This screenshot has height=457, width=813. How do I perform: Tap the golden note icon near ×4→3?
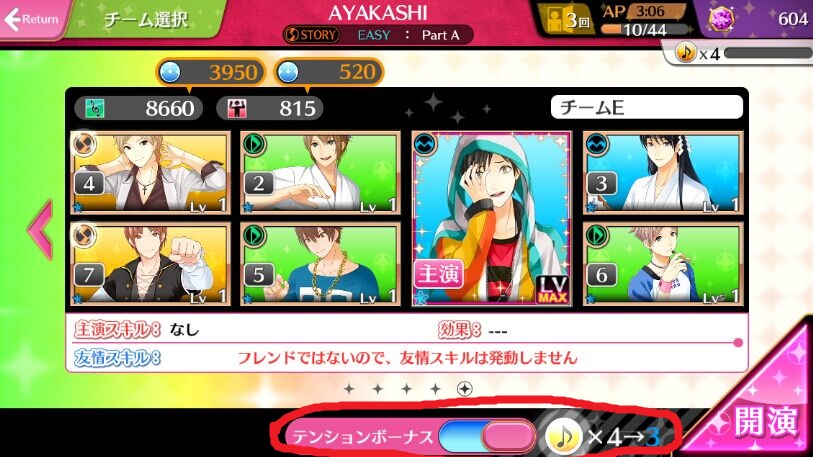[x=564, y=436]
